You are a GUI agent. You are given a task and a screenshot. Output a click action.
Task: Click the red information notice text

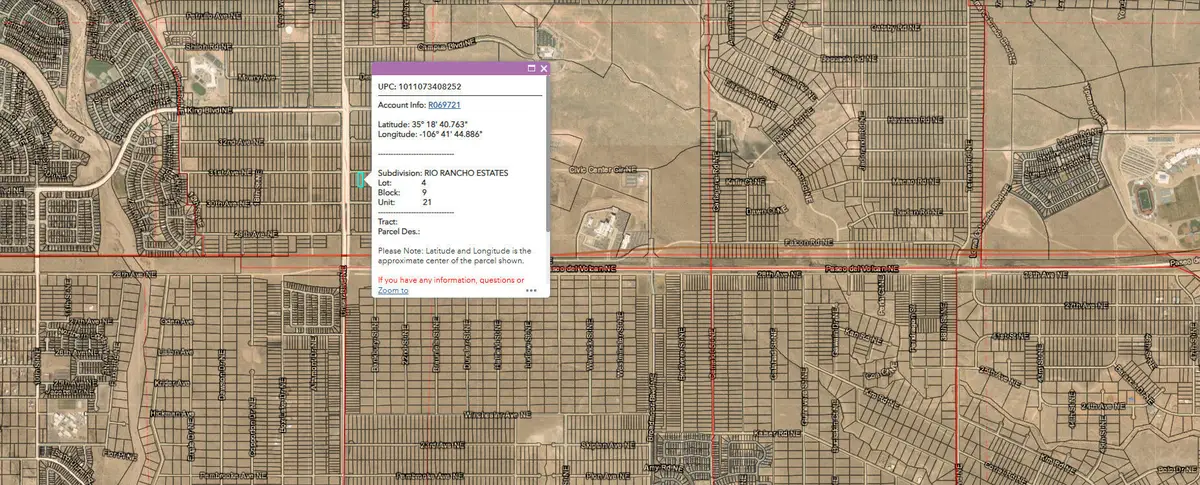pyautogui.click(x=450, y=280)
